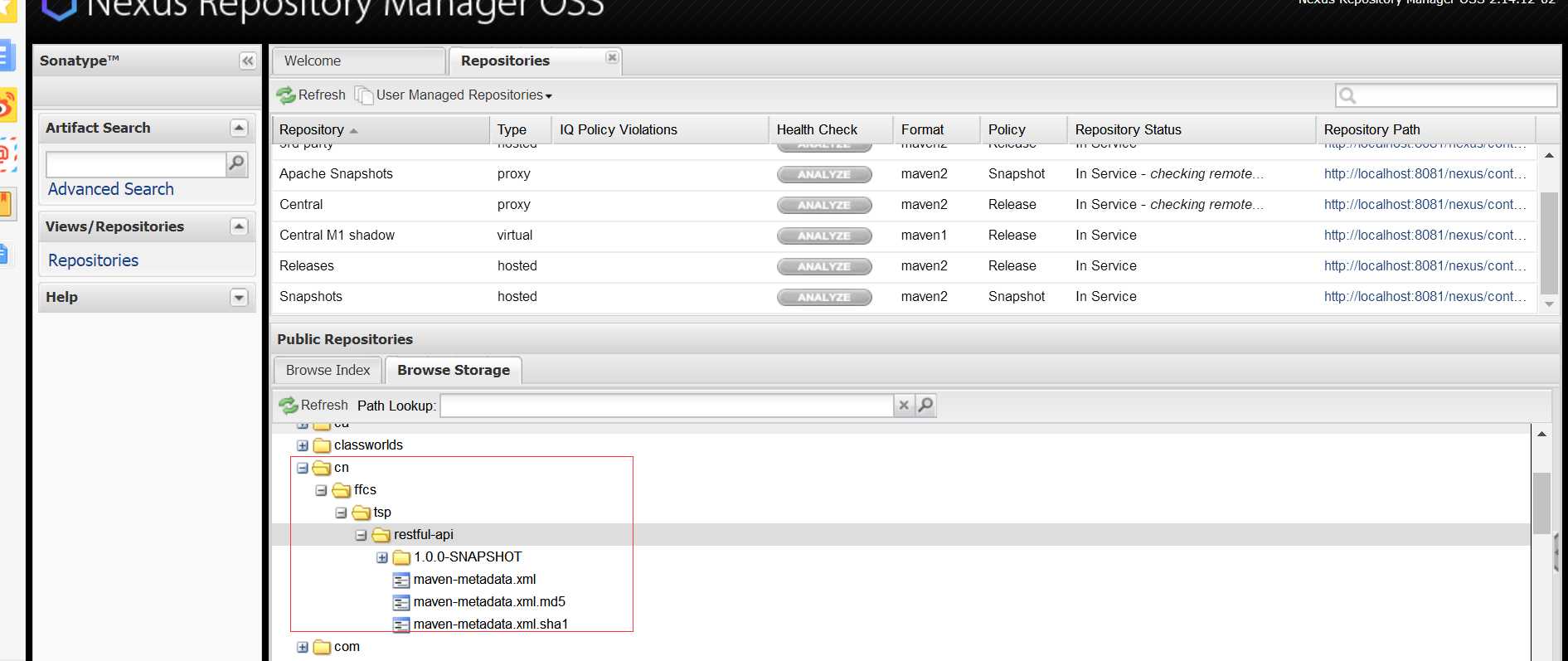The height and width of the screenshot is (661, 1568).
Task: Click Analyze for Central M1 shadow
Action: pos(824,236)
